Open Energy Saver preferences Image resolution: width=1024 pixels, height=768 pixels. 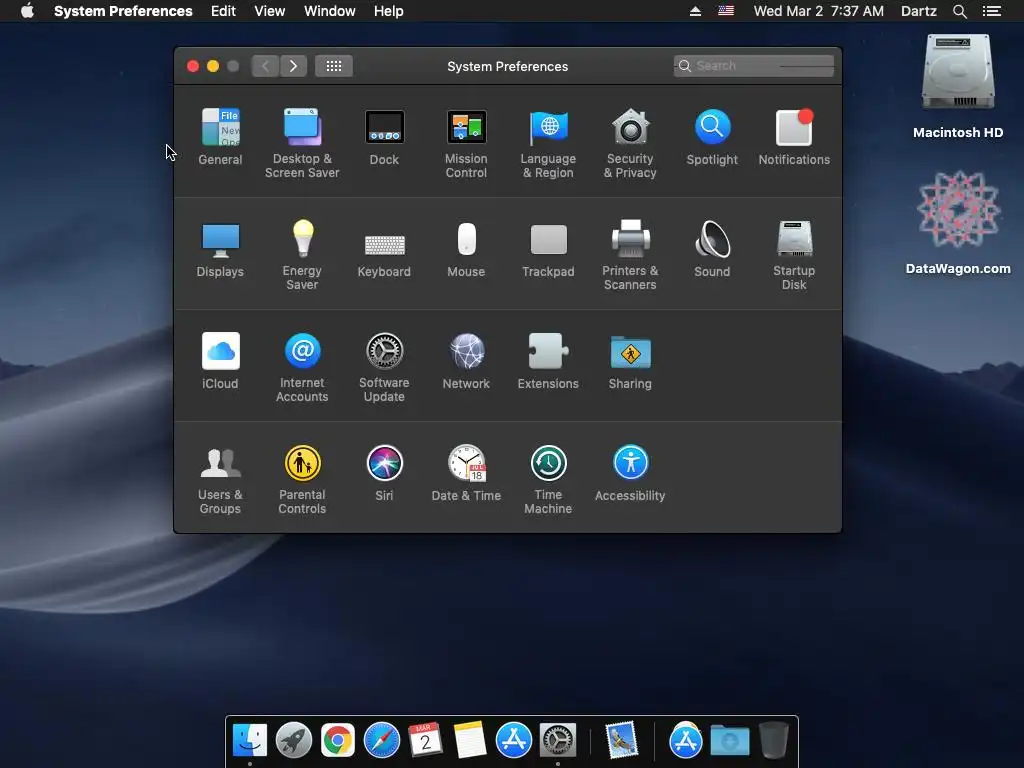(x=302, y=255)
